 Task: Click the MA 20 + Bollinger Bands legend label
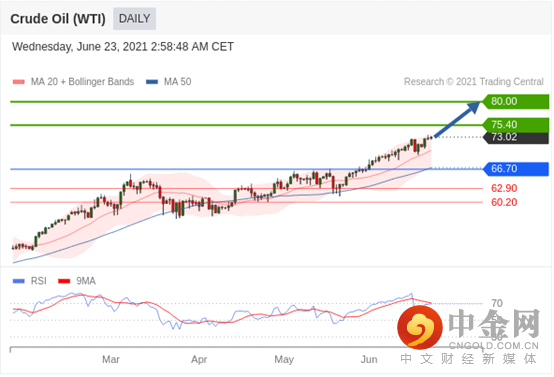[x=82, y=82]
